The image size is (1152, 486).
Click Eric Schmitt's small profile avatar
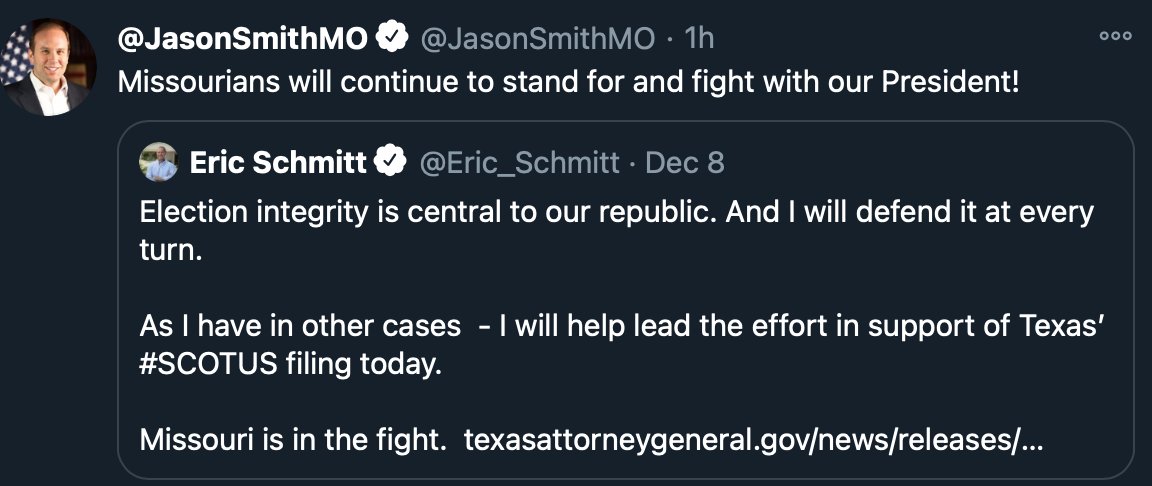click(x=158, y=162)
